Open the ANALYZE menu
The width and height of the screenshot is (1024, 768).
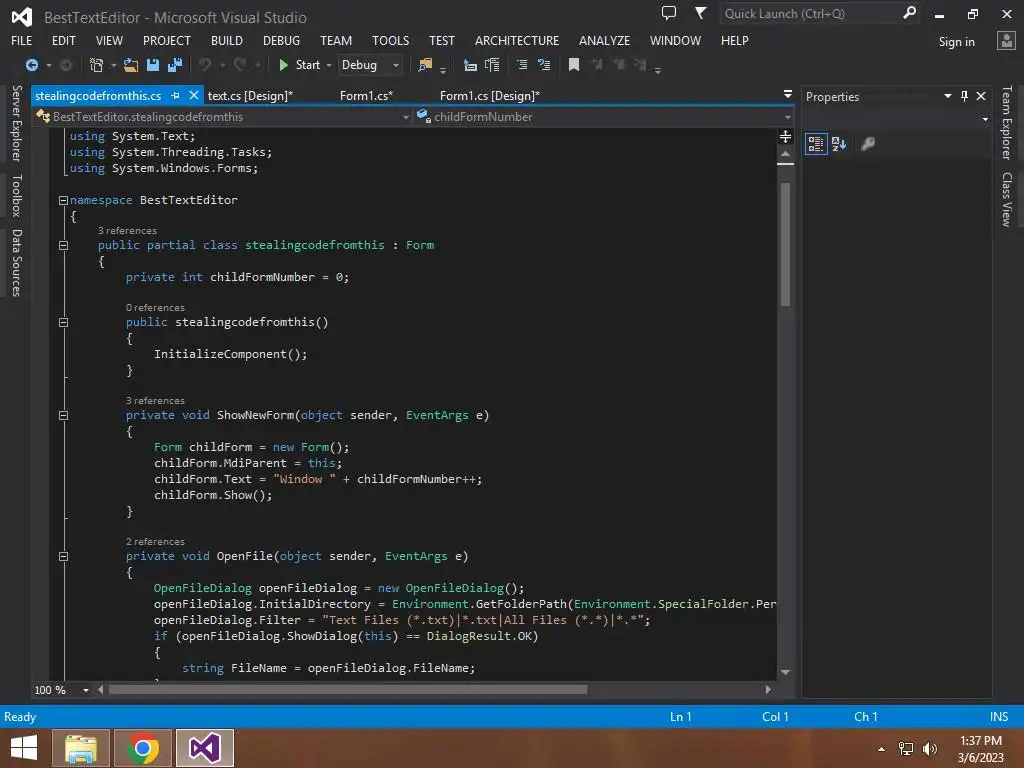pos(604,40)
